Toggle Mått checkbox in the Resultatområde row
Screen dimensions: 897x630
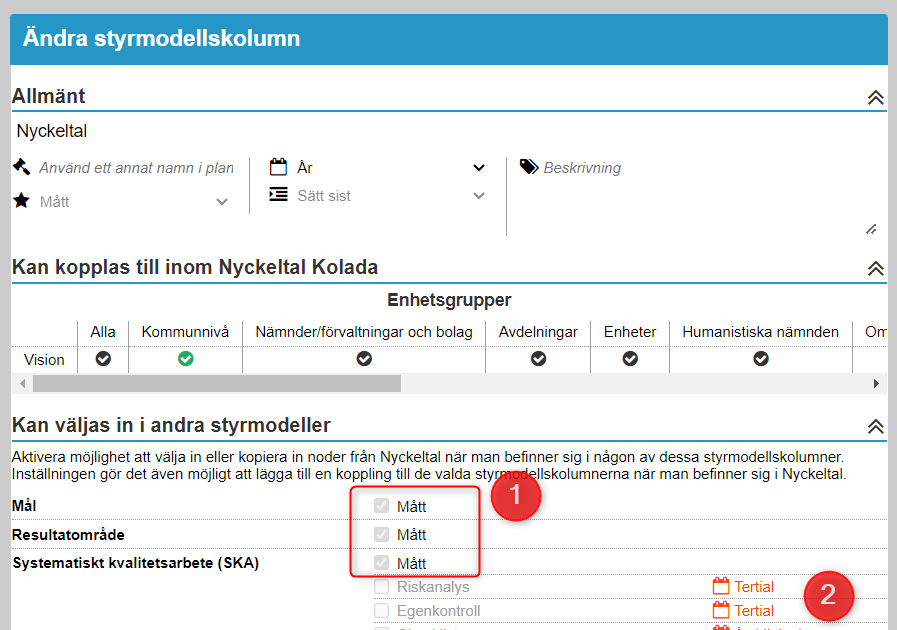pyautogui.click(x=381, y=534)
